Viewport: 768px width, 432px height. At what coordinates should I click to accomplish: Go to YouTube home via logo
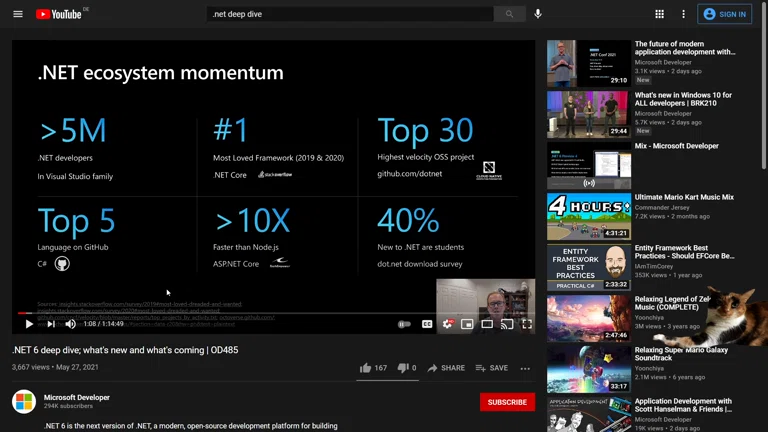(59, 14)
